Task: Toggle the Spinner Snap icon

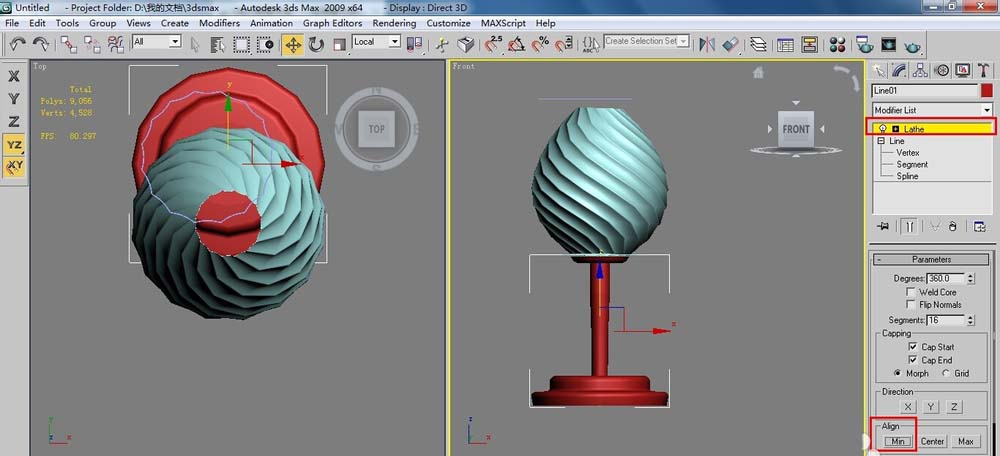Action: click(x=564, y=44)
